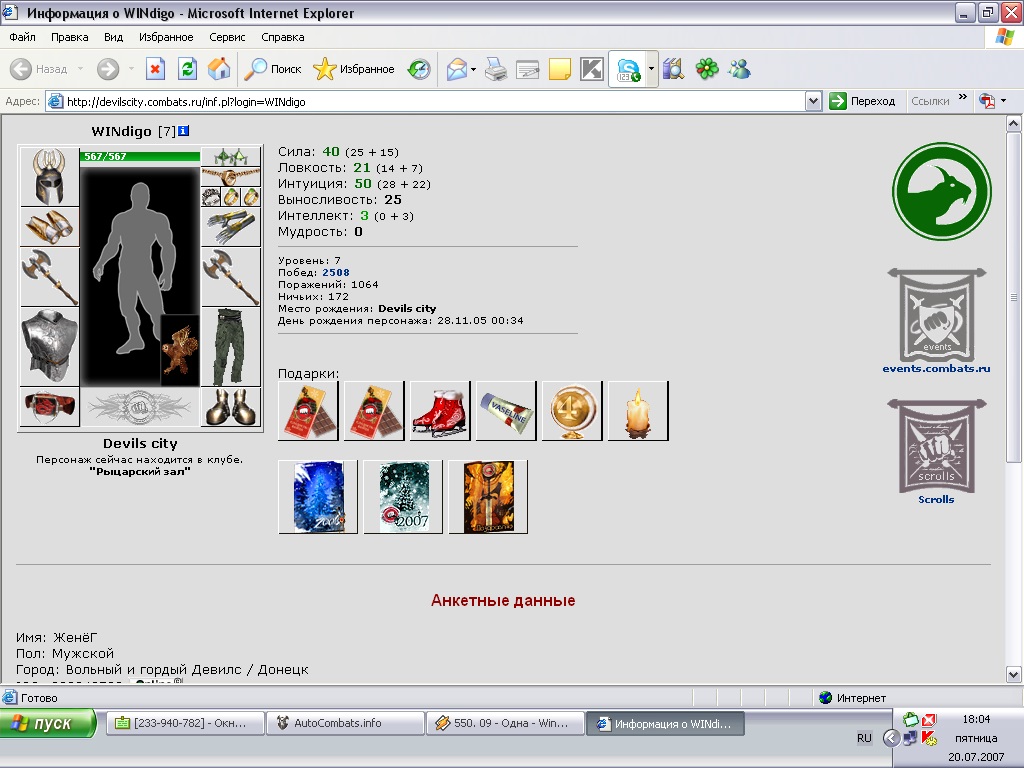This screenshot has width=1024, height=768.
Task: Switch to AutoCombats.info taskbar window
Action: coord(345,724)
